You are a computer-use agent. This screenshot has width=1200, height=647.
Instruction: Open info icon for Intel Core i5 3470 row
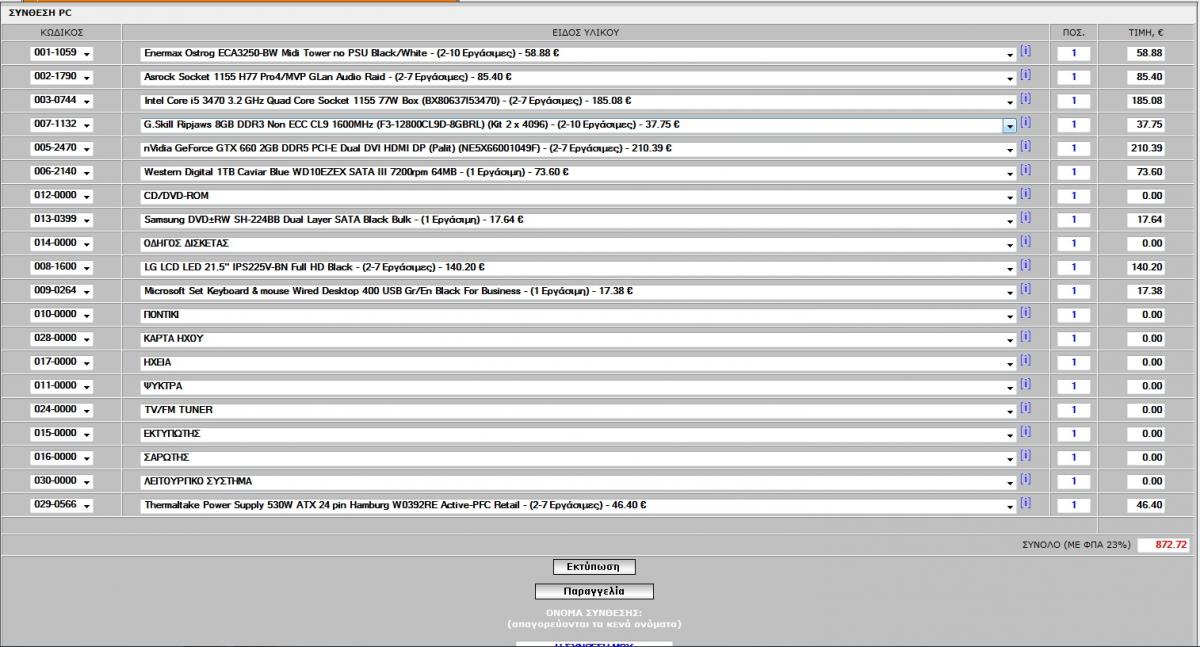pyautogui.click(x=1025, y=100)
